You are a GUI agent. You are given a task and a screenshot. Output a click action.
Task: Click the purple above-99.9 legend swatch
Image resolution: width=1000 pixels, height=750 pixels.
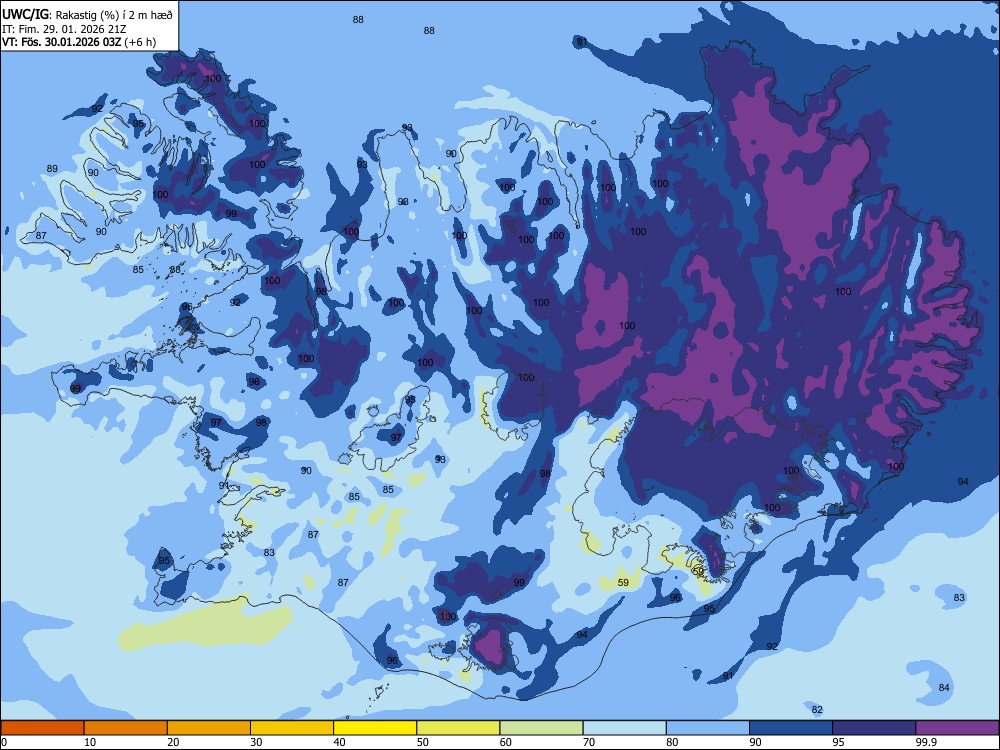click(x=957, y=728)
